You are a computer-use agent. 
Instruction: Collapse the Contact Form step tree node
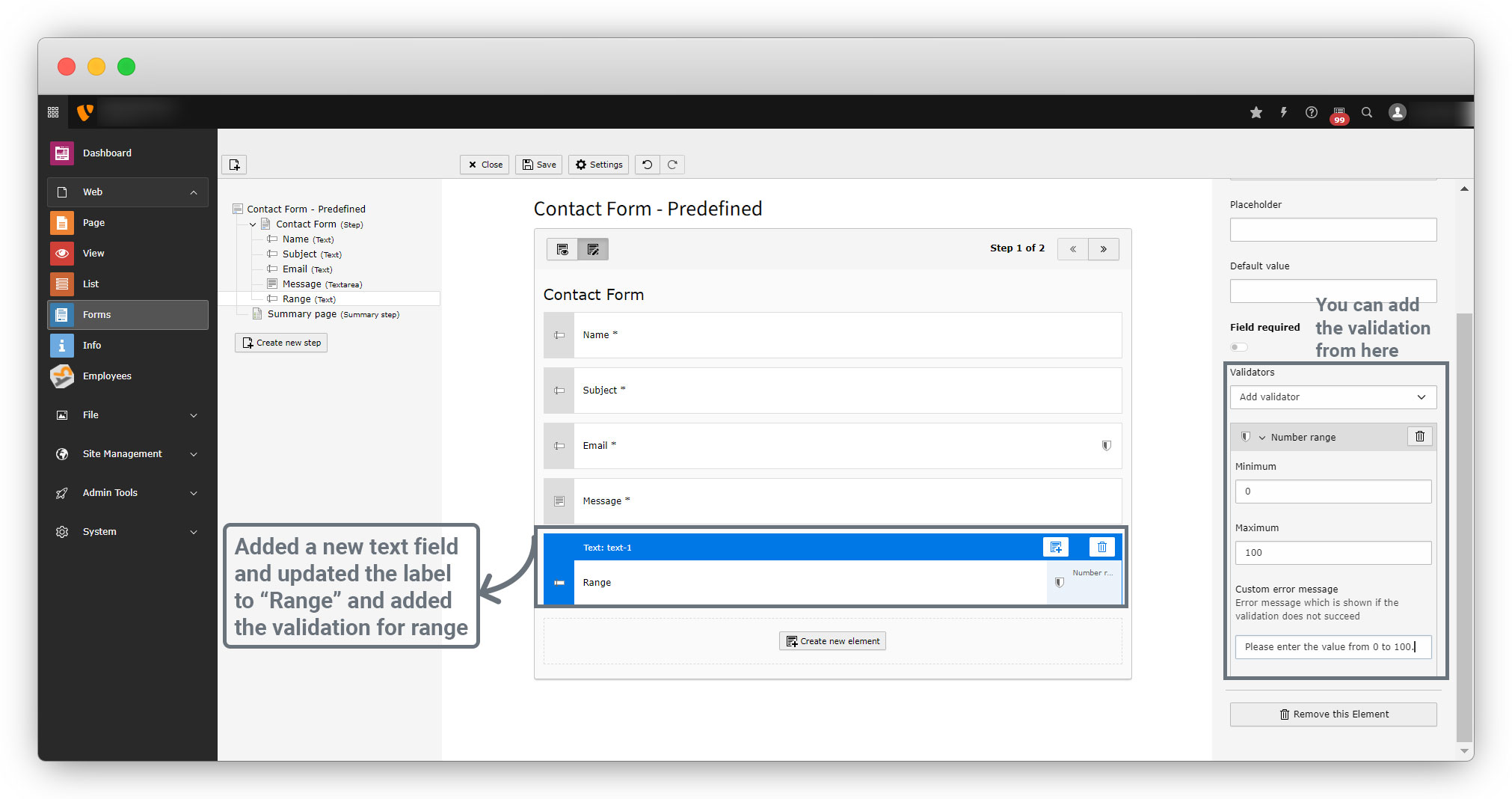pyautogui.click(x=253, y=224)
